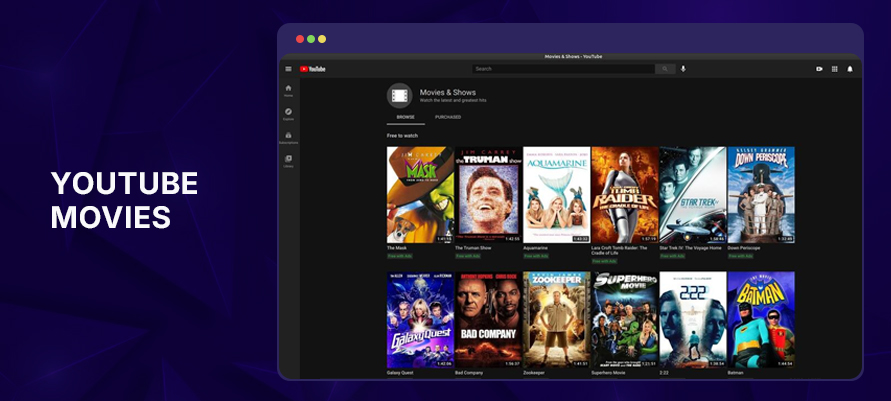The image size is (891, 401).
Task: Click the title text "Zookeeper"
Action: (534, 373)
